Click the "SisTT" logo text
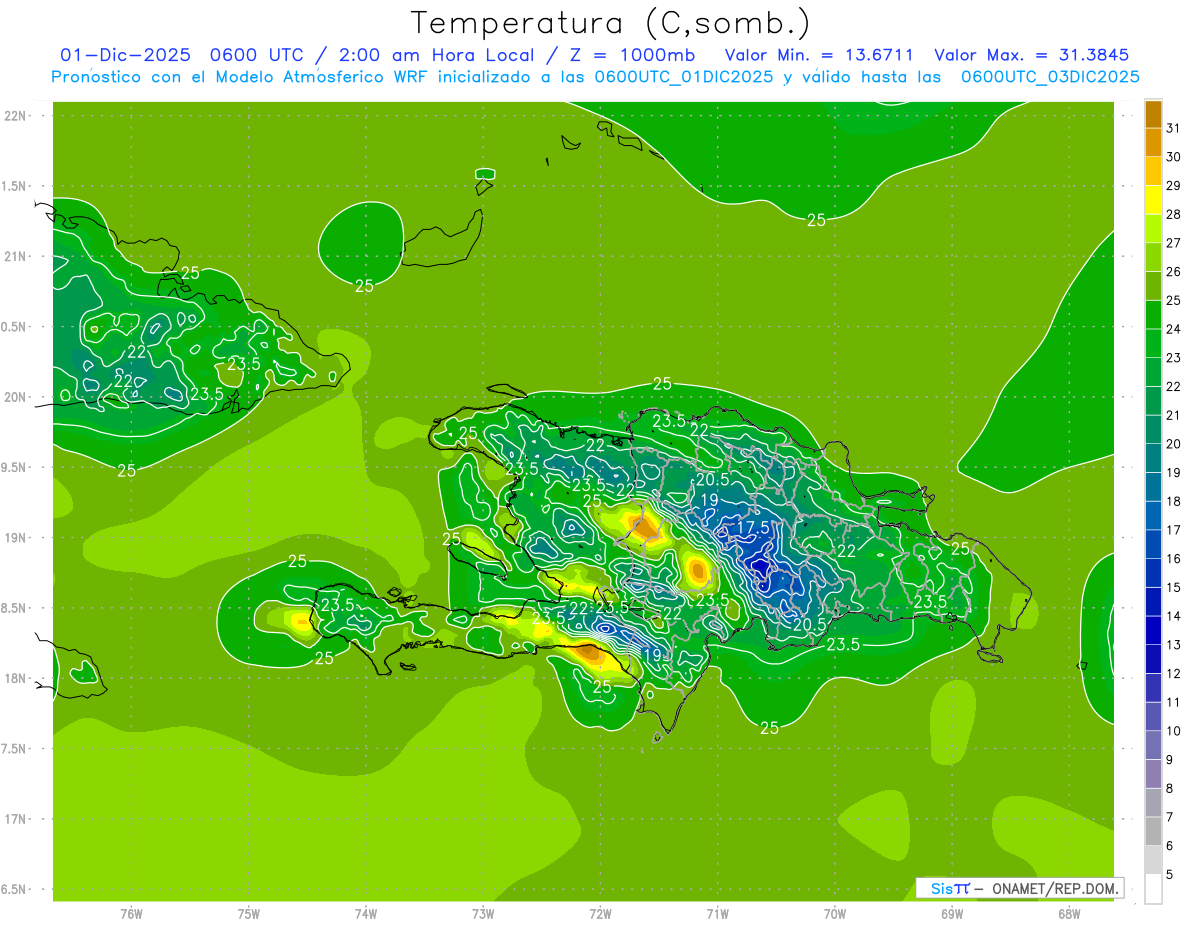This screenshot has height=927, width=1200. click(950, 888)
